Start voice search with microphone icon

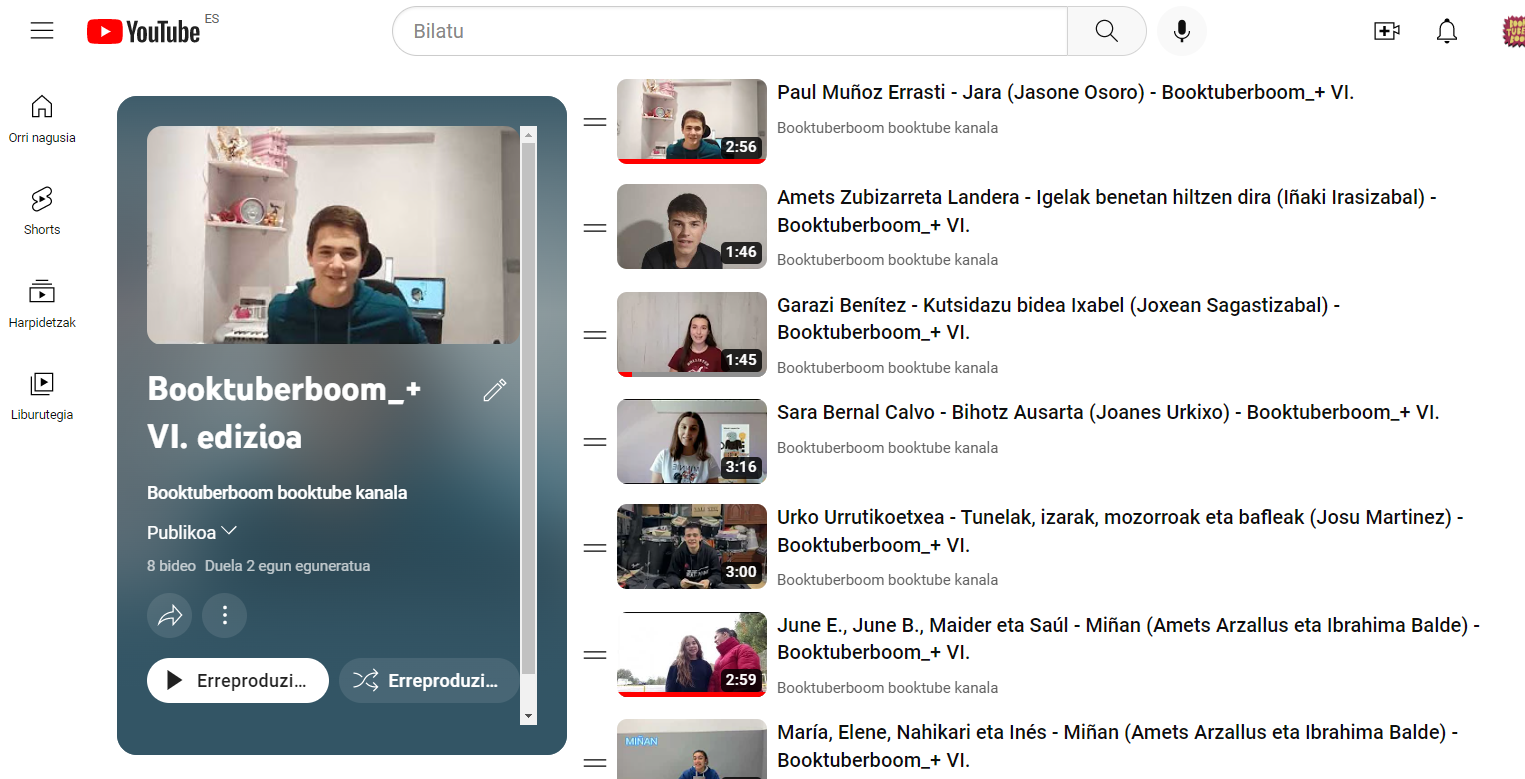pos(1182,31)
